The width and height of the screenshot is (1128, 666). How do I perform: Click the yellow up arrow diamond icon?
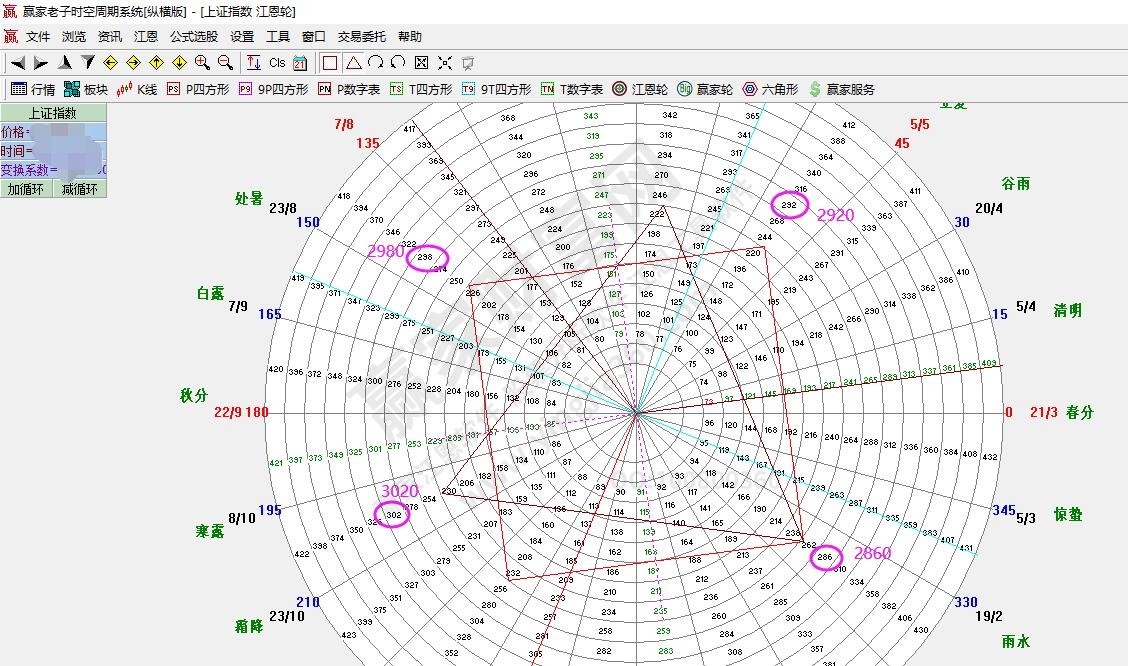156,62
